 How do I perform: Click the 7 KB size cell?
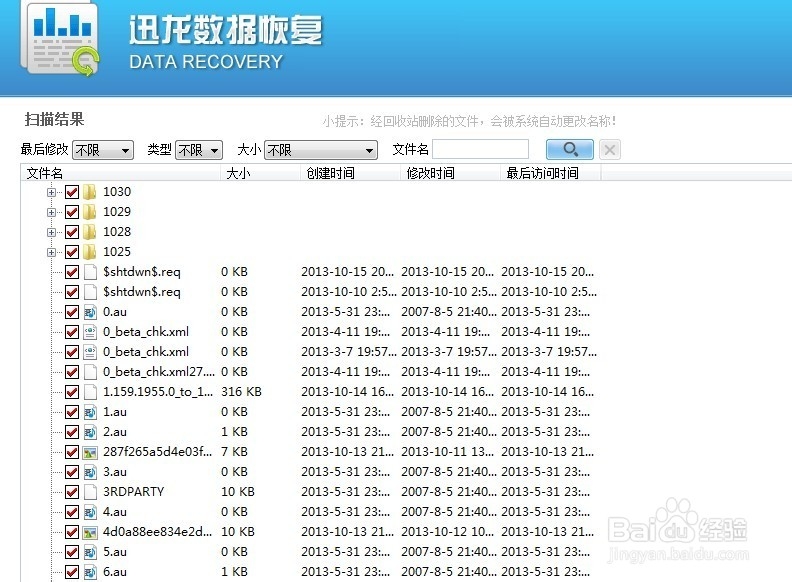coord(234,452)
